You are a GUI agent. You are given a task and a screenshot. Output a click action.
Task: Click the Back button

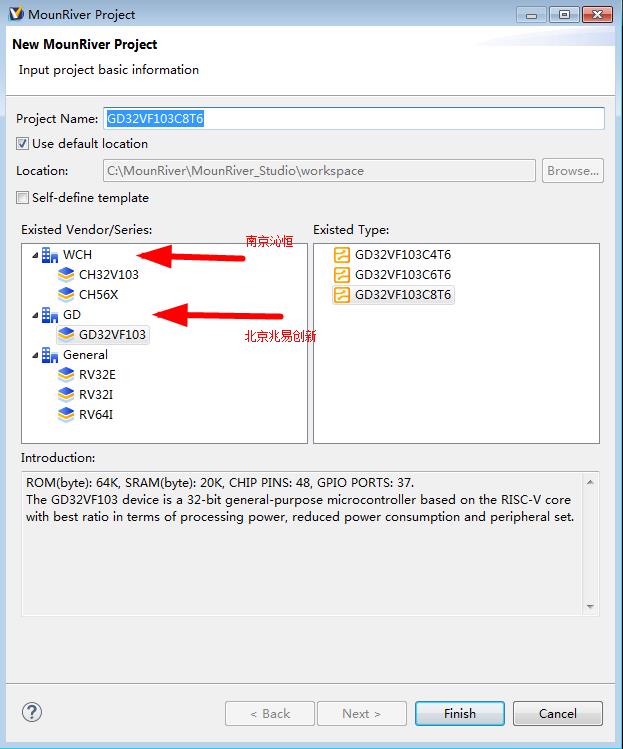tap(270, 714)
